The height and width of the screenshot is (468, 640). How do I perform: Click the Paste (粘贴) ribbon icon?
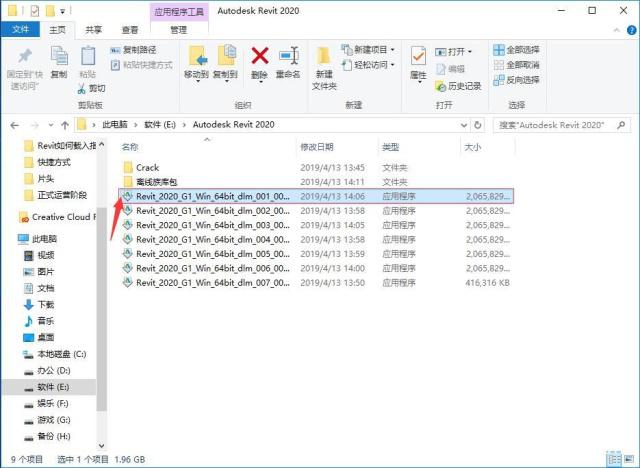pyautogui.click(x=87, y=56)
